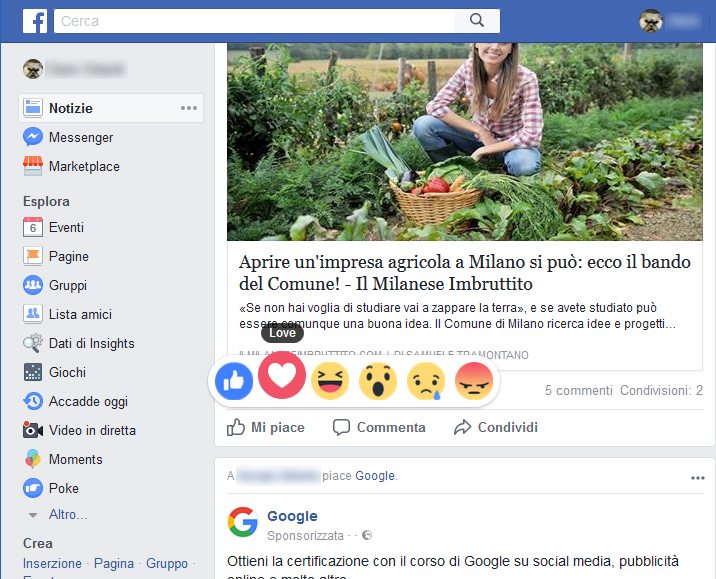Click the search magnifier button

click(x=477, y=21)
